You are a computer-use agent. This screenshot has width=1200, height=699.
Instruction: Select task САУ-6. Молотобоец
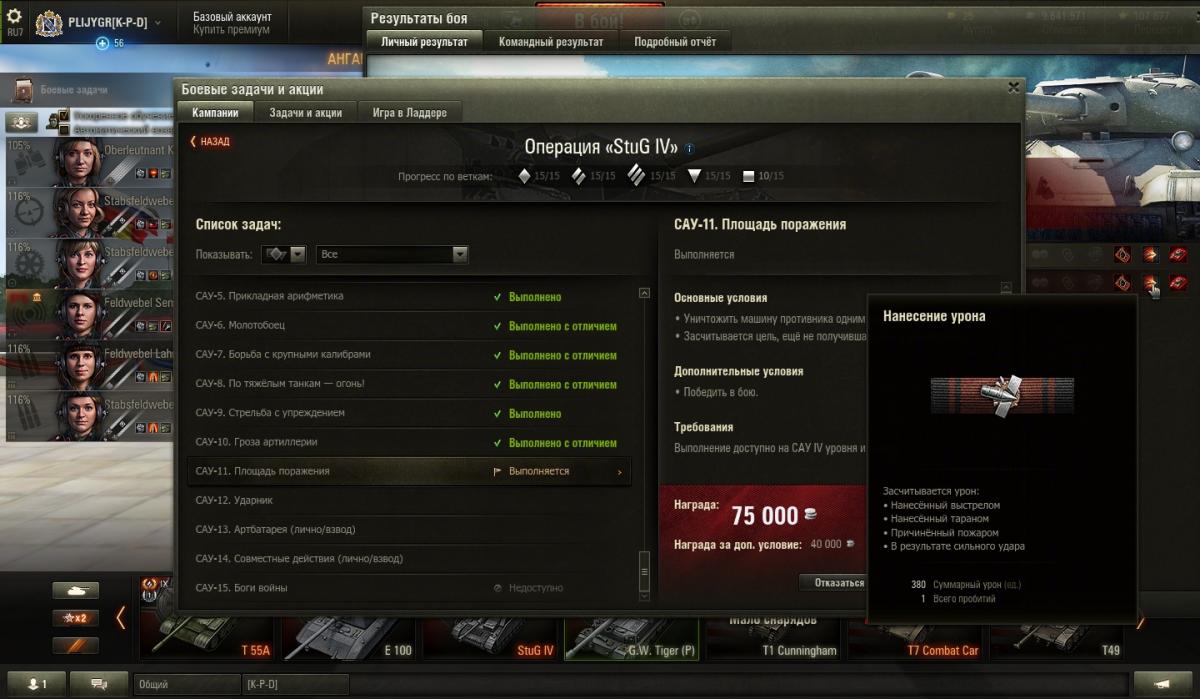(410, 326)
